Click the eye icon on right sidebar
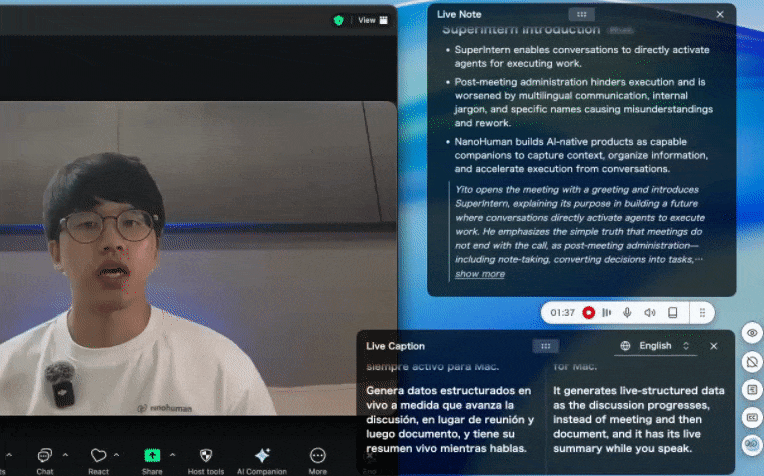 (753, 332)
